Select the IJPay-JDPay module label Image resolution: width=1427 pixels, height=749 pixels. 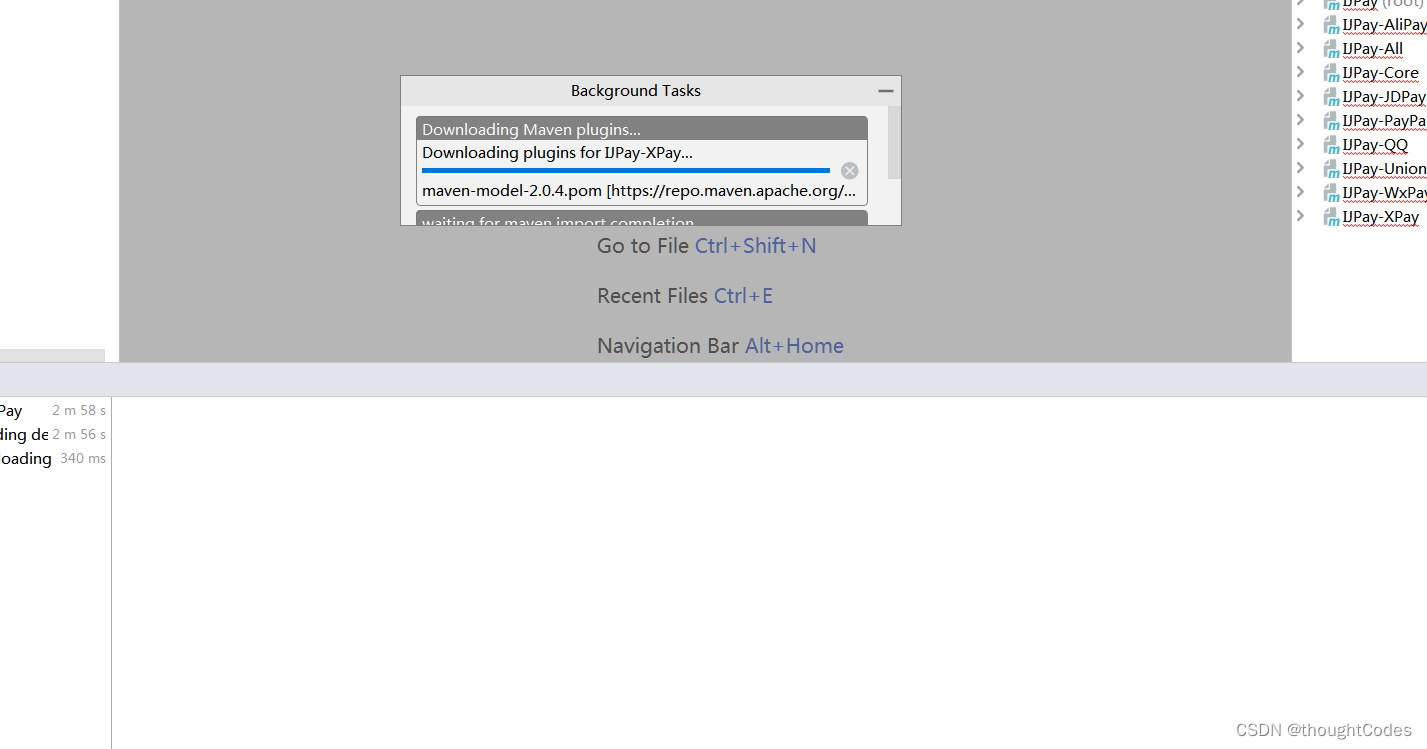click(x=1384, y=97)
